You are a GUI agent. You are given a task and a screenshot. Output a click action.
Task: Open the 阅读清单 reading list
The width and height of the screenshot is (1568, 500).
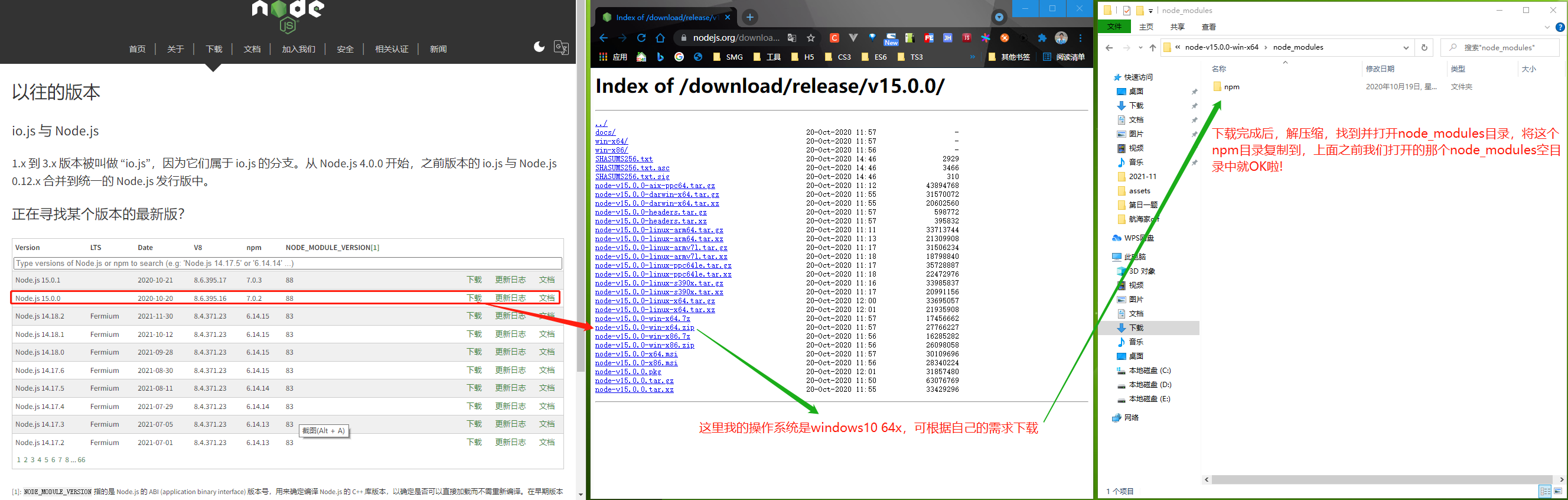[1064, 57]
